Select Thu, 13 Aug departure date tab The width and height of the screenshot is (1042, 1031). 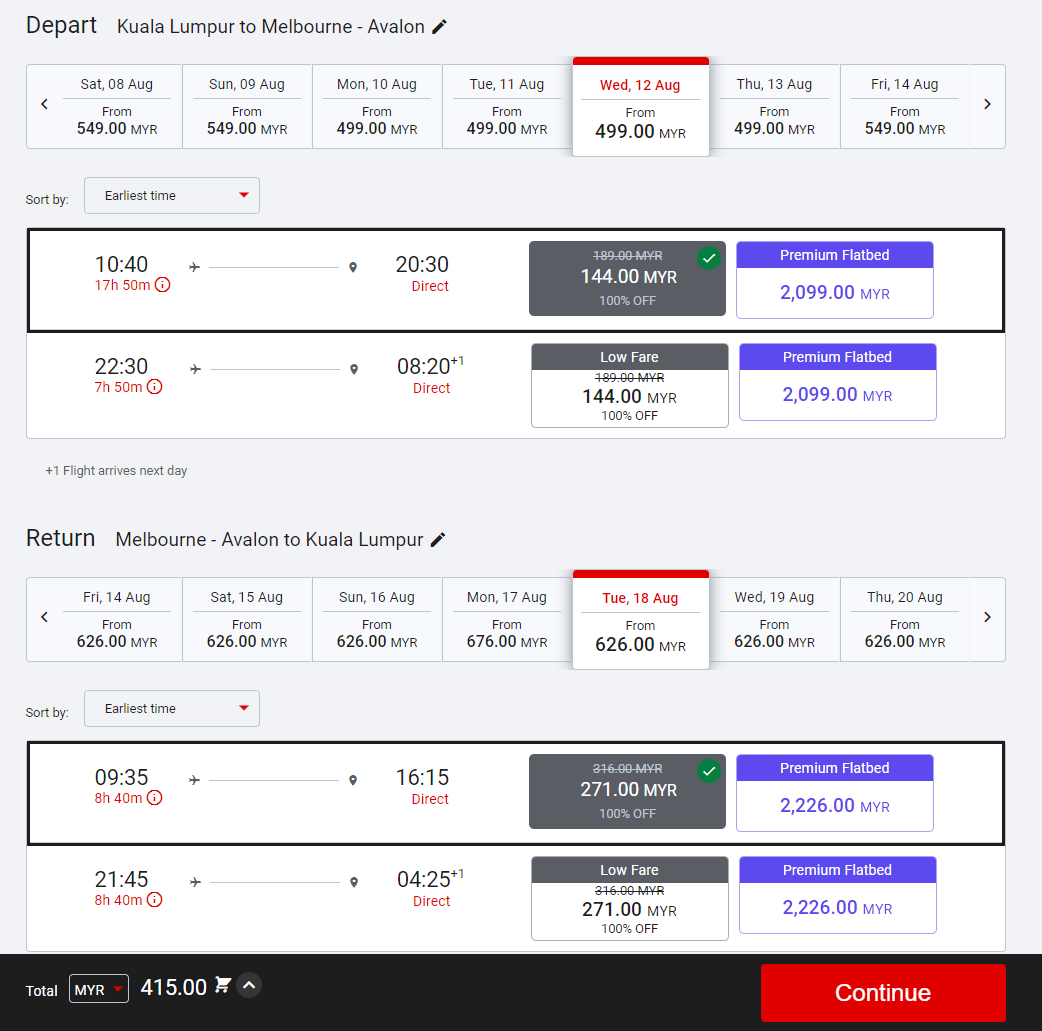point(774,107)
